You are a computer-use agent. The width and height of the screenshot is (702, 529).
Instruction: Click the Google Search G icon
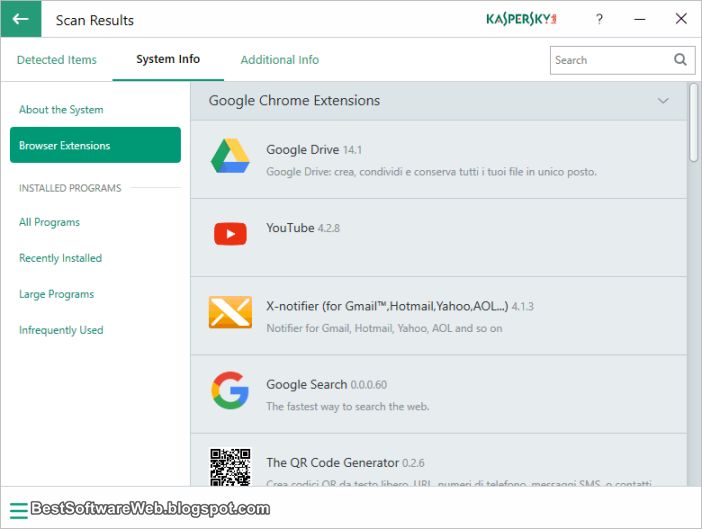[230, 390]
